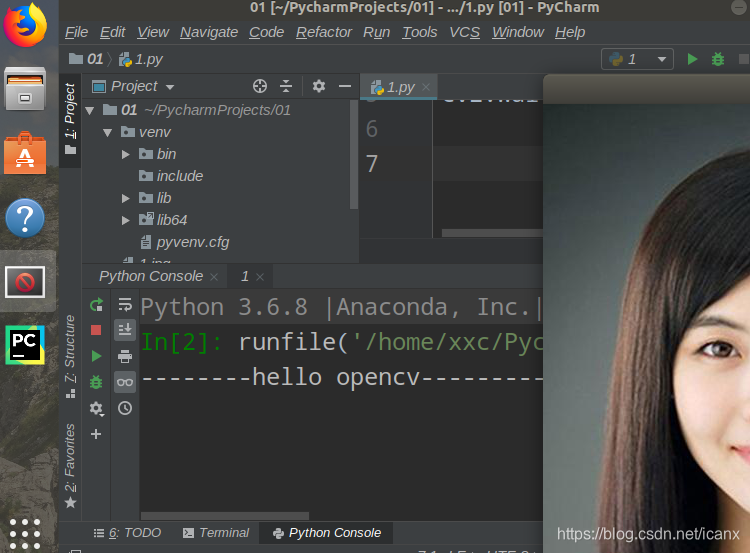Image resolution: width=750 pixels, height=553 pixels.
Task: Click the console horizontal scrollbar
Action: coord(225,516)
